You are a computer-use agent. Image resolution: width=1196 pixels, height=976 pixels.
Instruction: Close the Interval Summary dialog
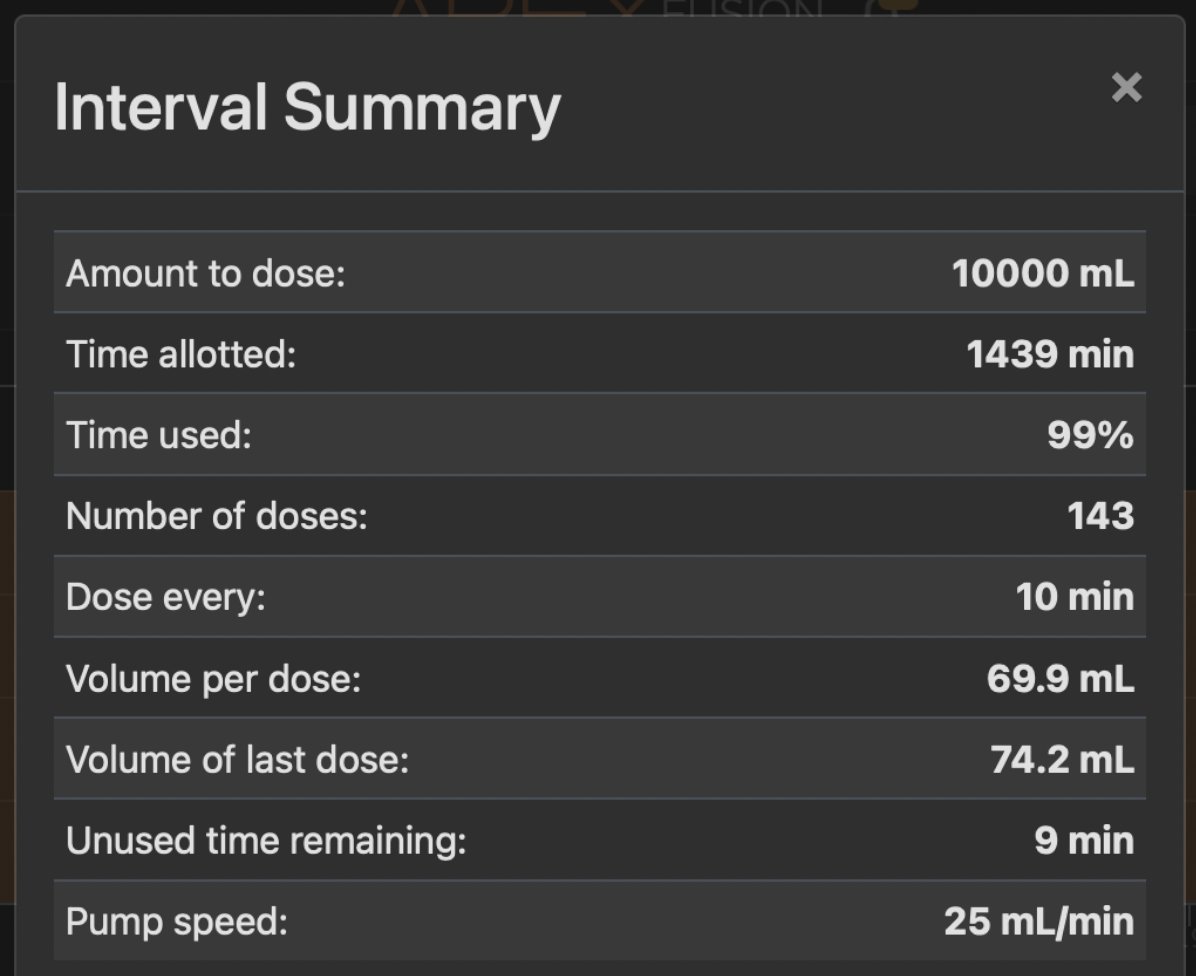(1126, 88)
